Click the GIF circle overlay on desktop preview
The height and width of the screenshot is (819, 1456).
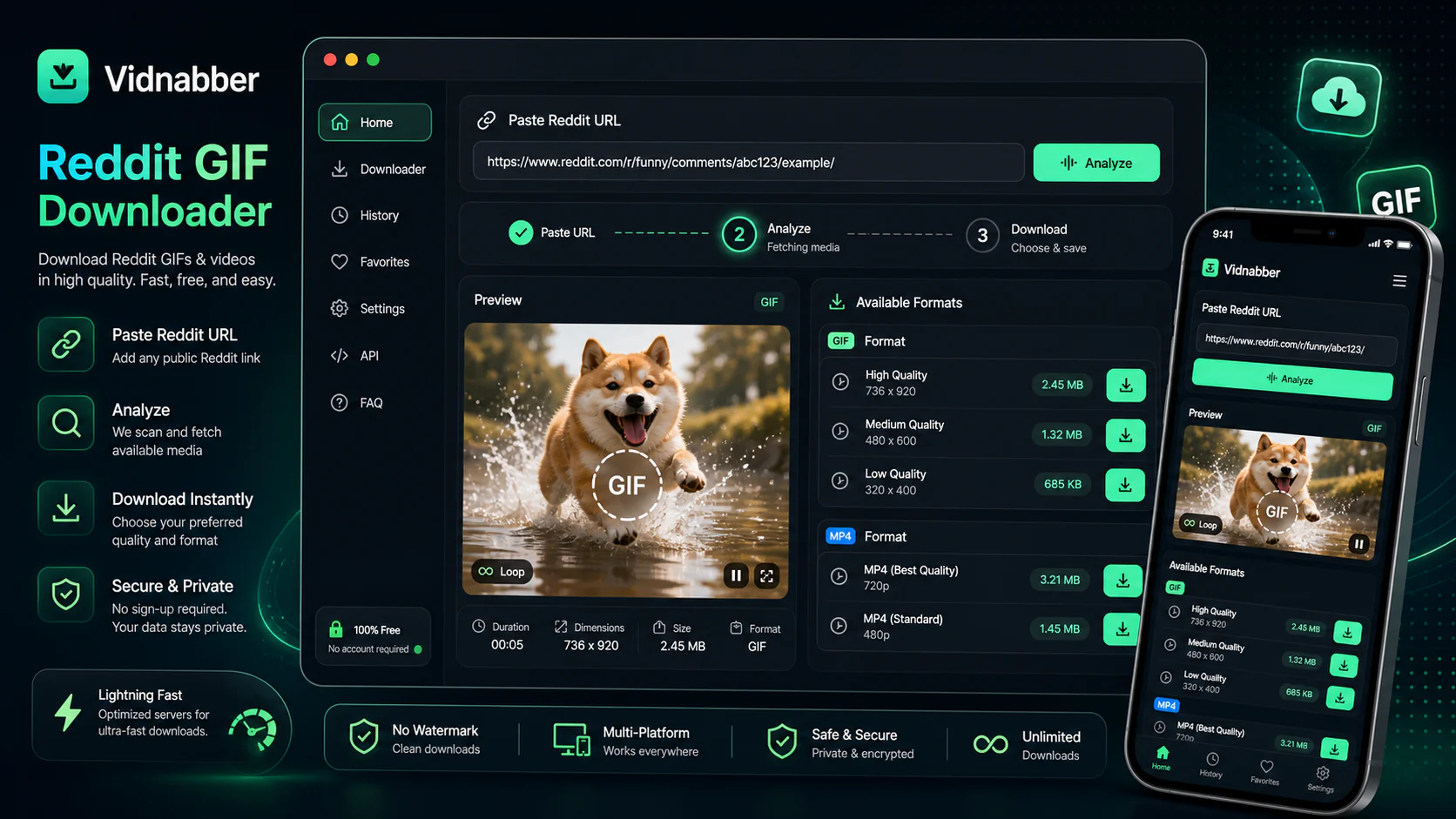[627, 485]
